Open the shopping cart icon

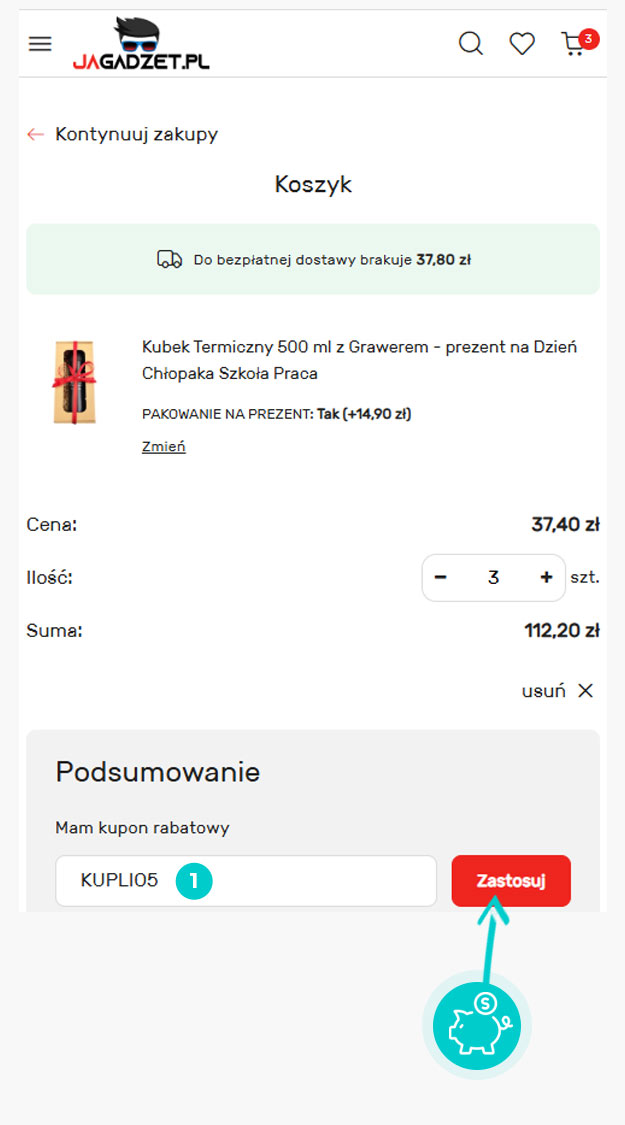click(x=575, y=44)
